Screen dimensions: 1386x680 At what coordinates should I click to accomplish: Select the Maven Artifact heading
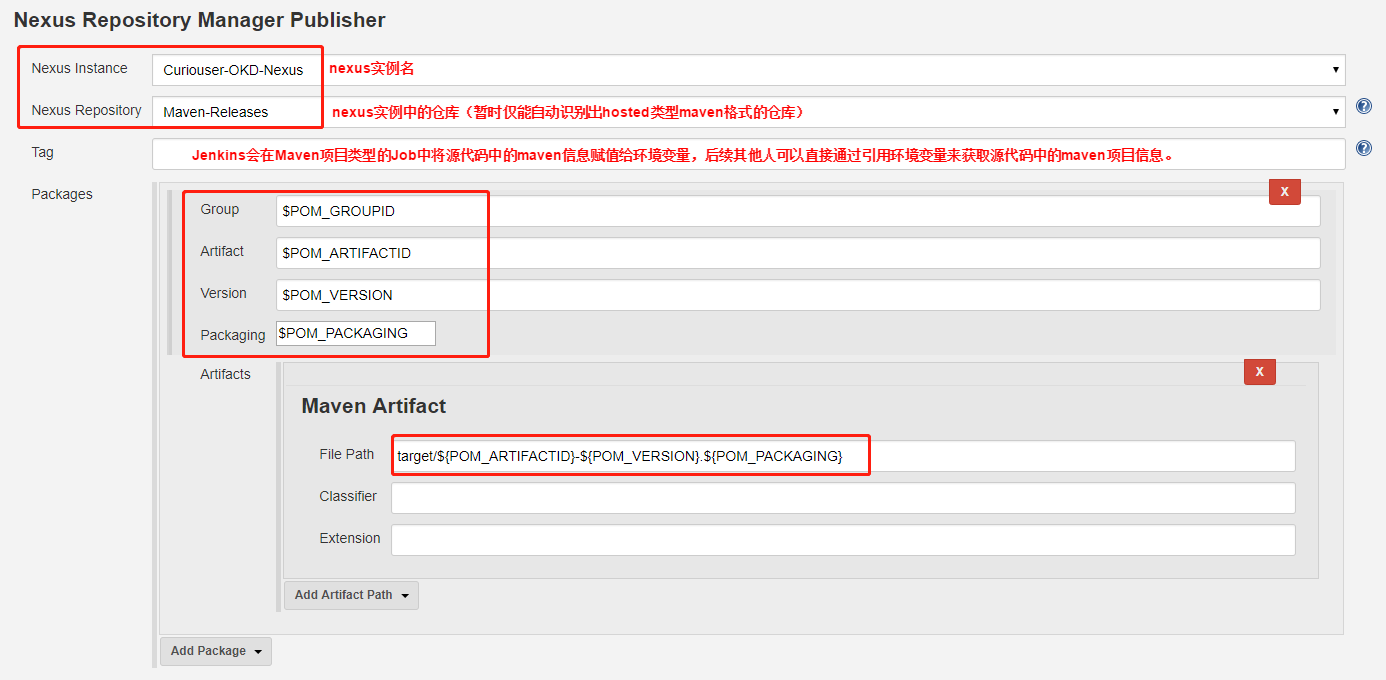(x=374, y=406)
